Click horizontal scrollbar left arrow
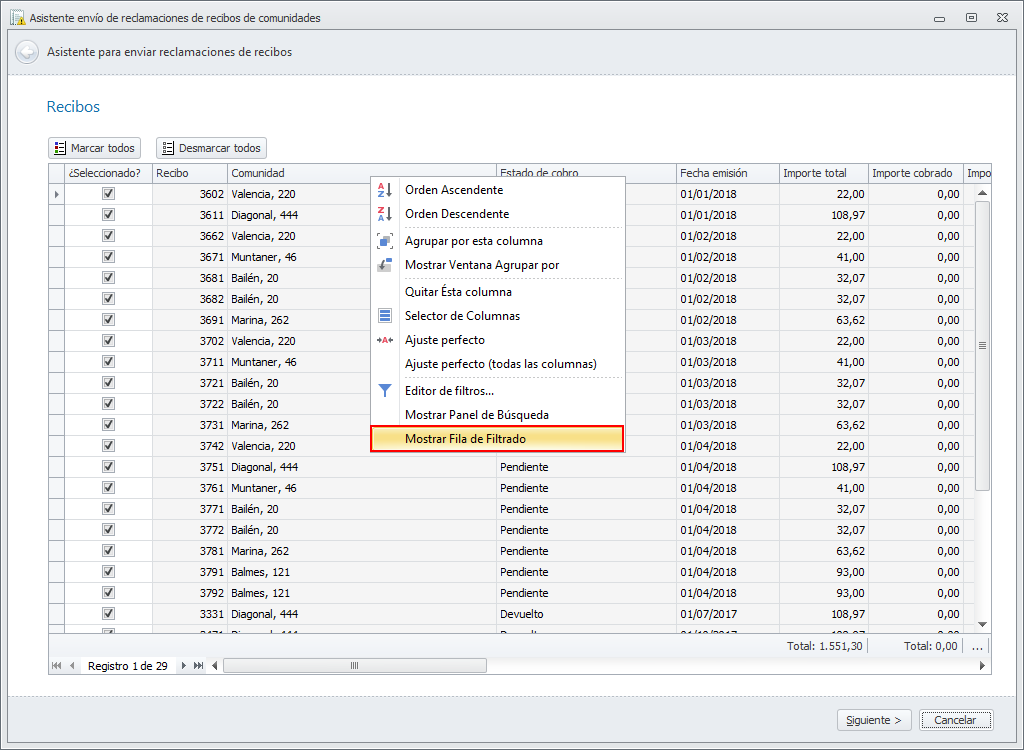The width and height of the screenshot is (1024, 750). coord(215,666)
